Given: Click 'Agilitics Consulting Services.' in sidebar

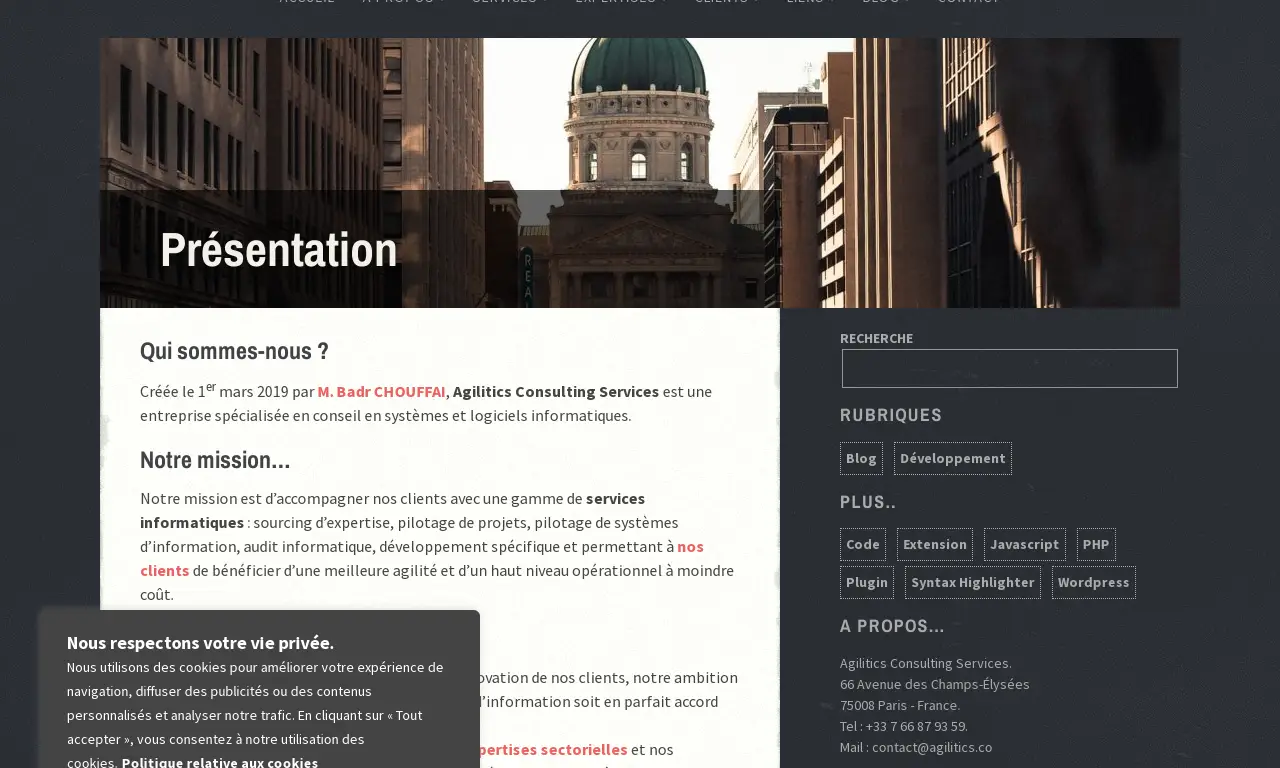Looking at the screenshot, I should pyautogui.click(x=925, y=663).
